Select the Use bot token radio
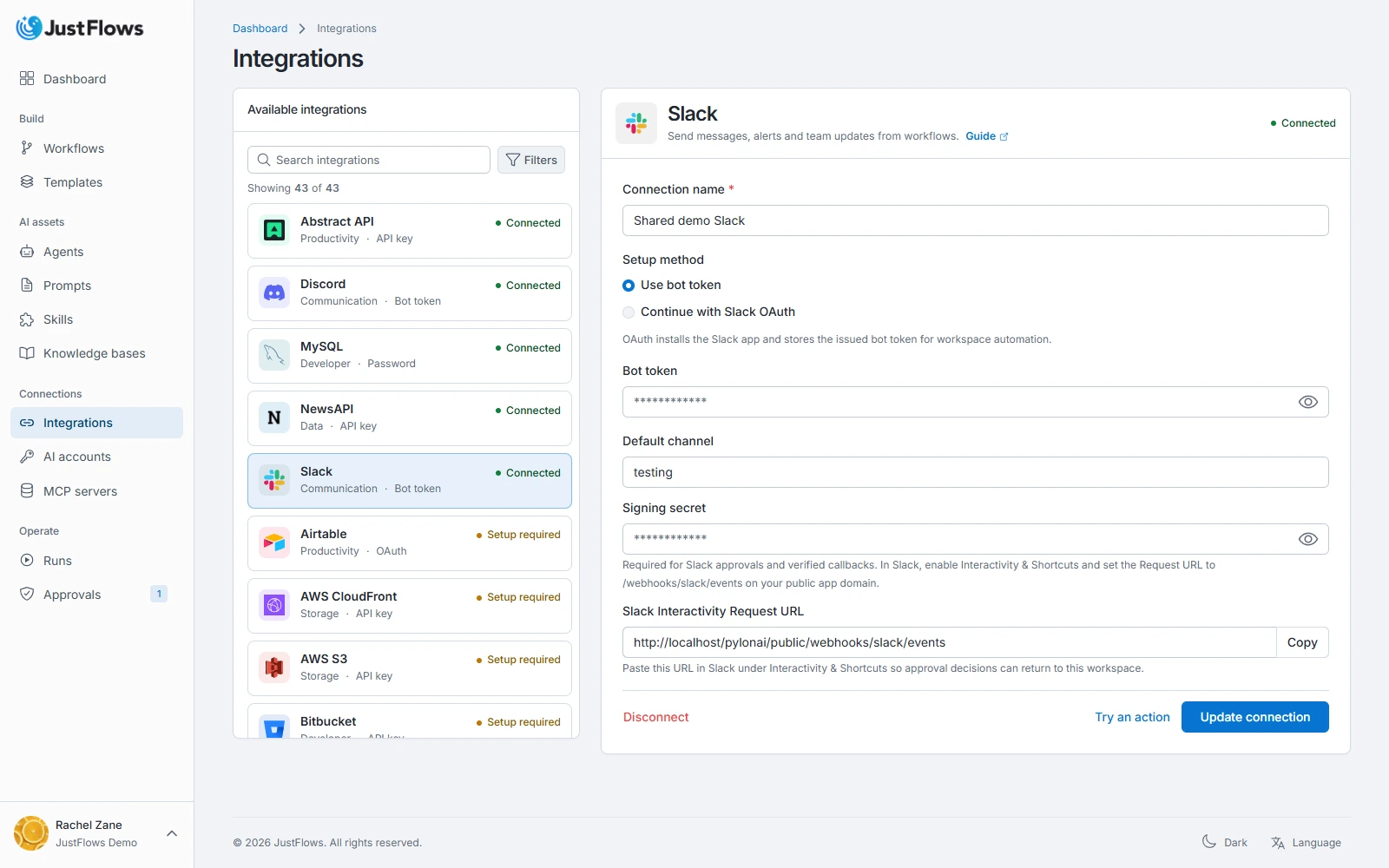This screenshot has height=868, width=1389. pos(629,286)
